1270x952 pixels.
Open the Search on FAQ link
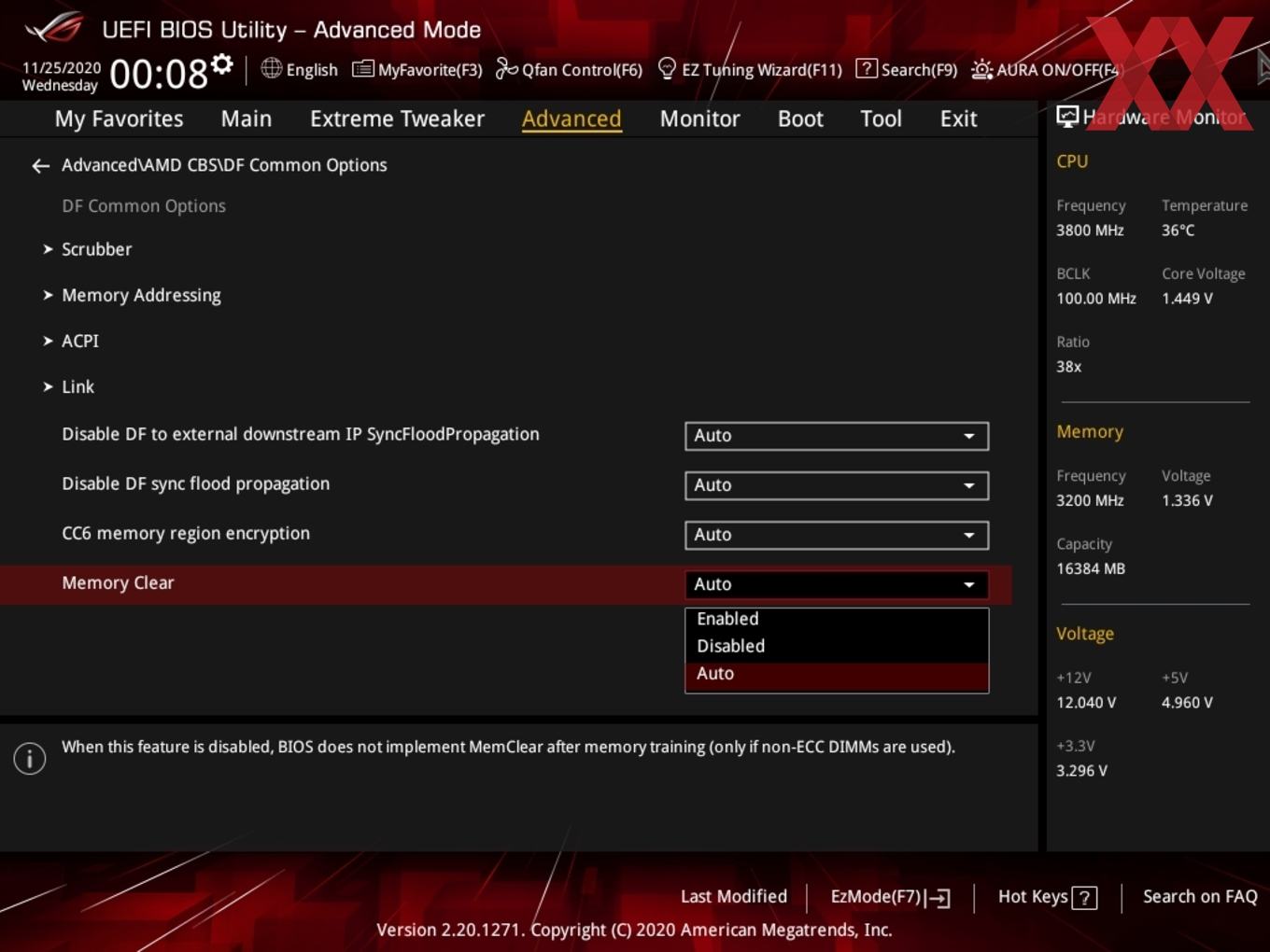(1200, 897)
